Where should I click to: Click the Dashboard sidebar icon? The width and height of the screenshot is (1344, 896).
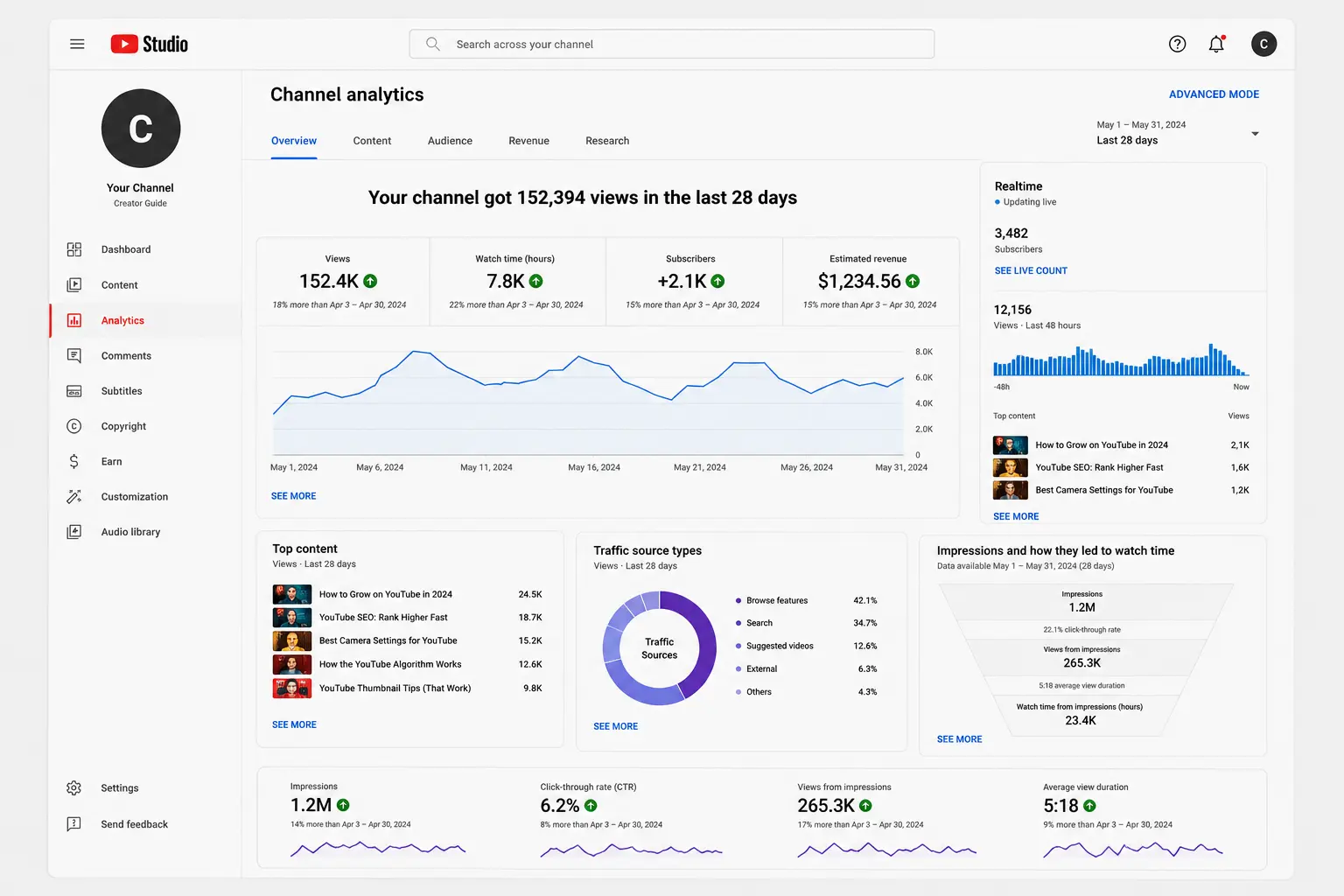pos(74,249)
